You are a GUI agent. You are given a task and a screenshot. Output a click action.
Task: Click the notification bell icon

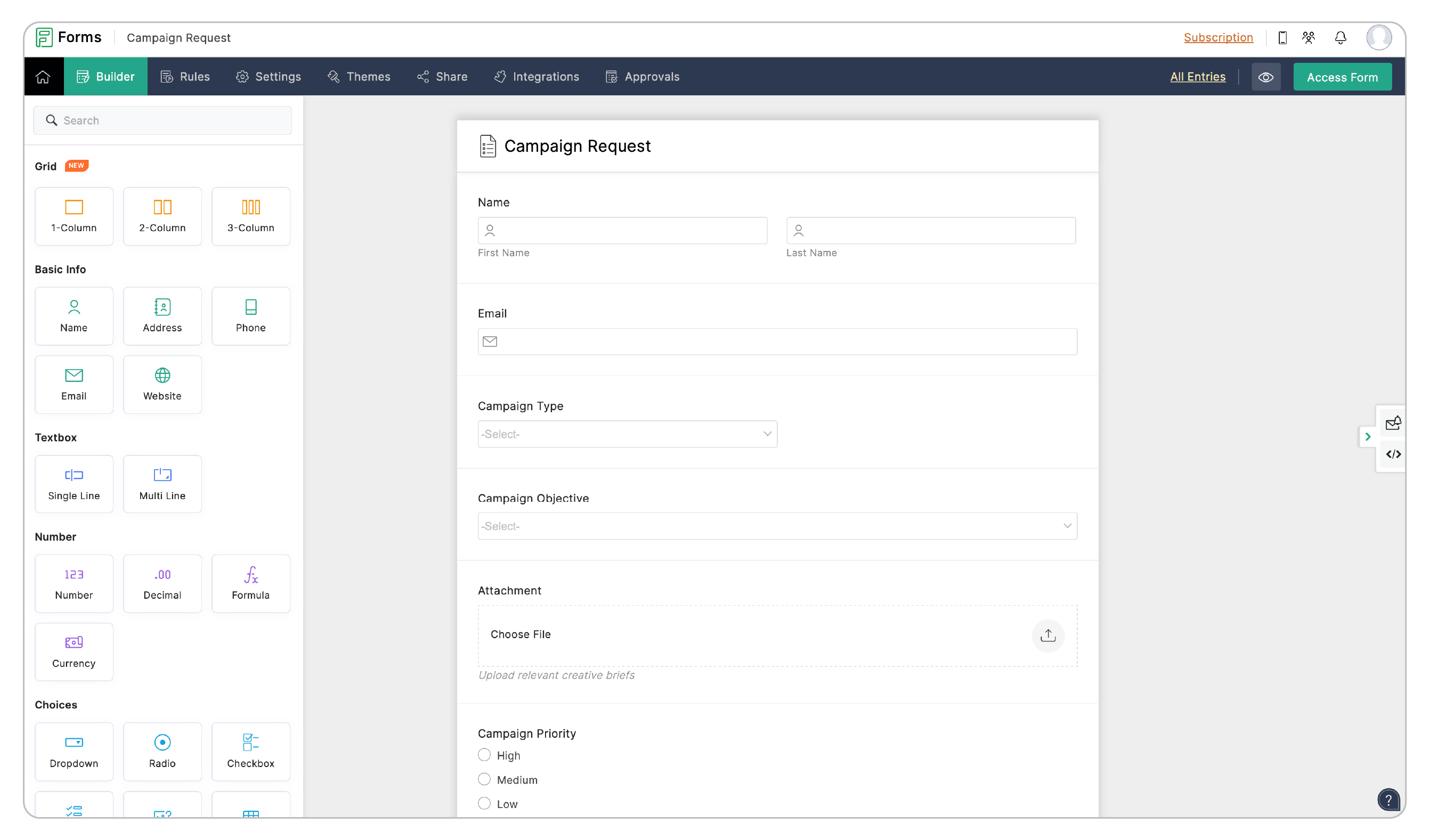1340,37
